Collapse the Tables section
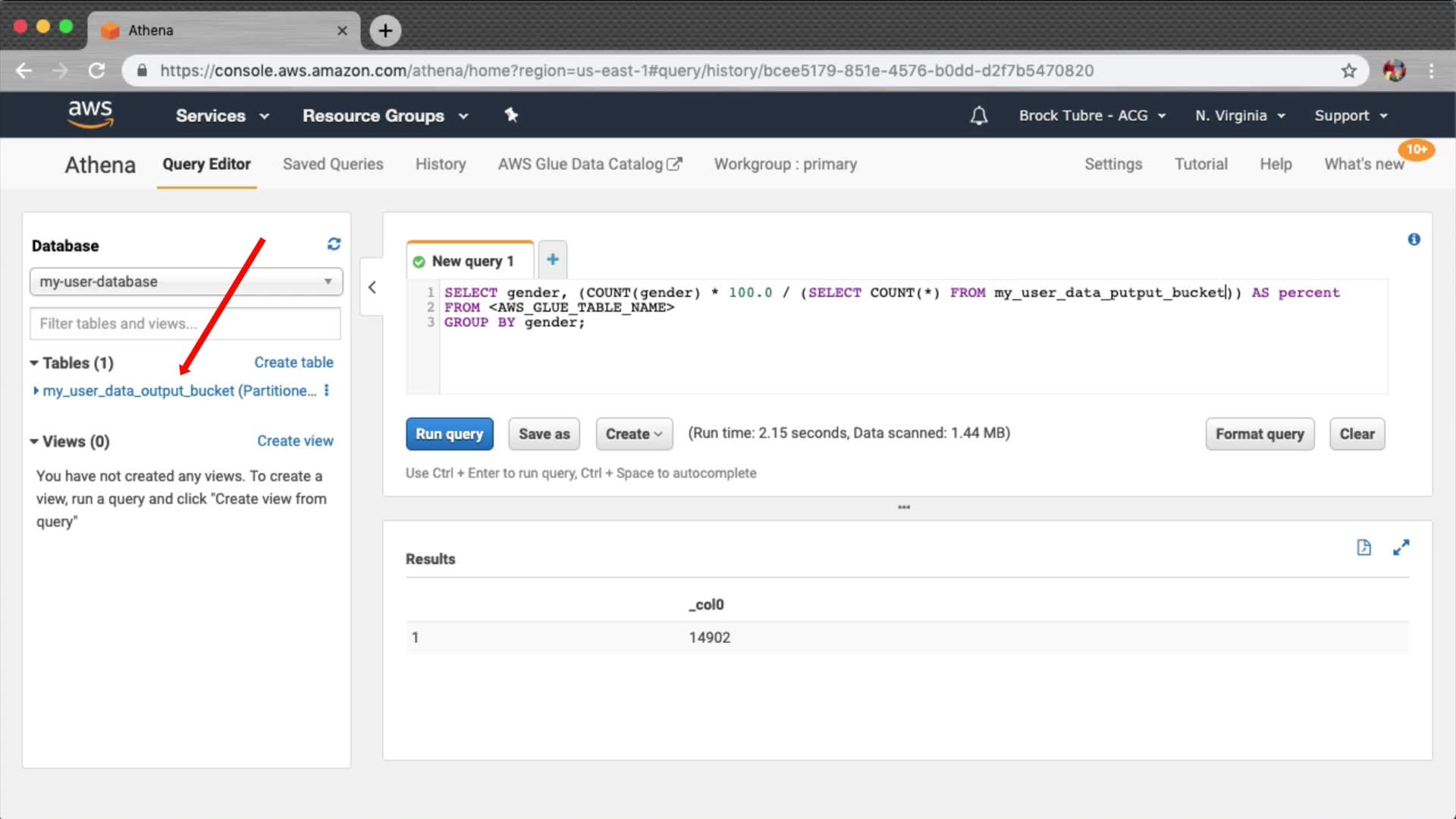The width and height of the screenshot is (1456, 819). (34, 363)
